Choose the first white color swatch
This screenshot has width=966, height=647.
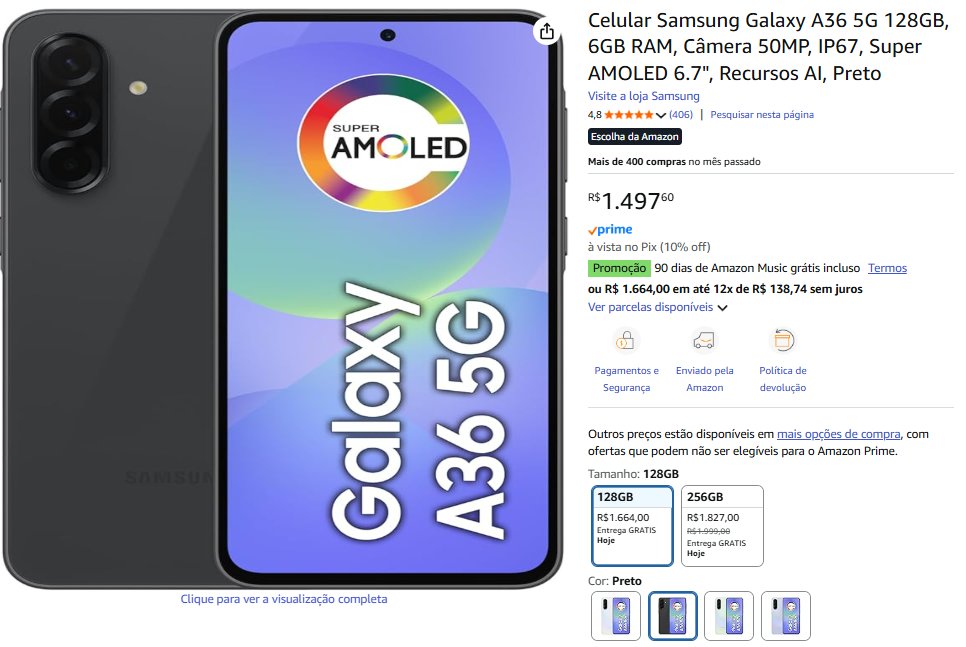click(x=615, y=616)
